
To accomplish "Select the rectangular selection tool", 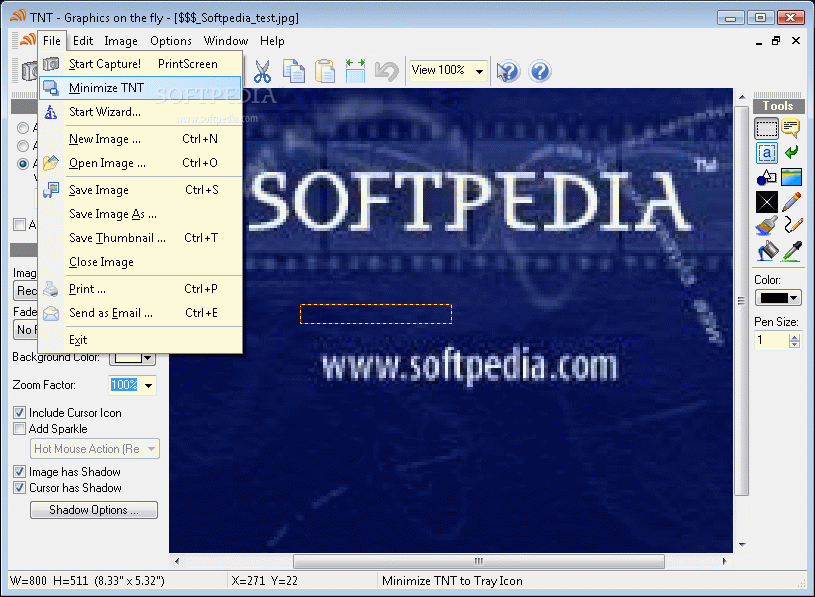I will [x=767, y=128].
